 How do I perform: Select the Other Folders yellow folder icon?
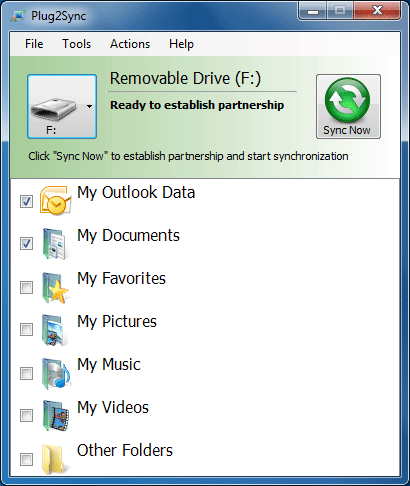[x=54, y=459]
